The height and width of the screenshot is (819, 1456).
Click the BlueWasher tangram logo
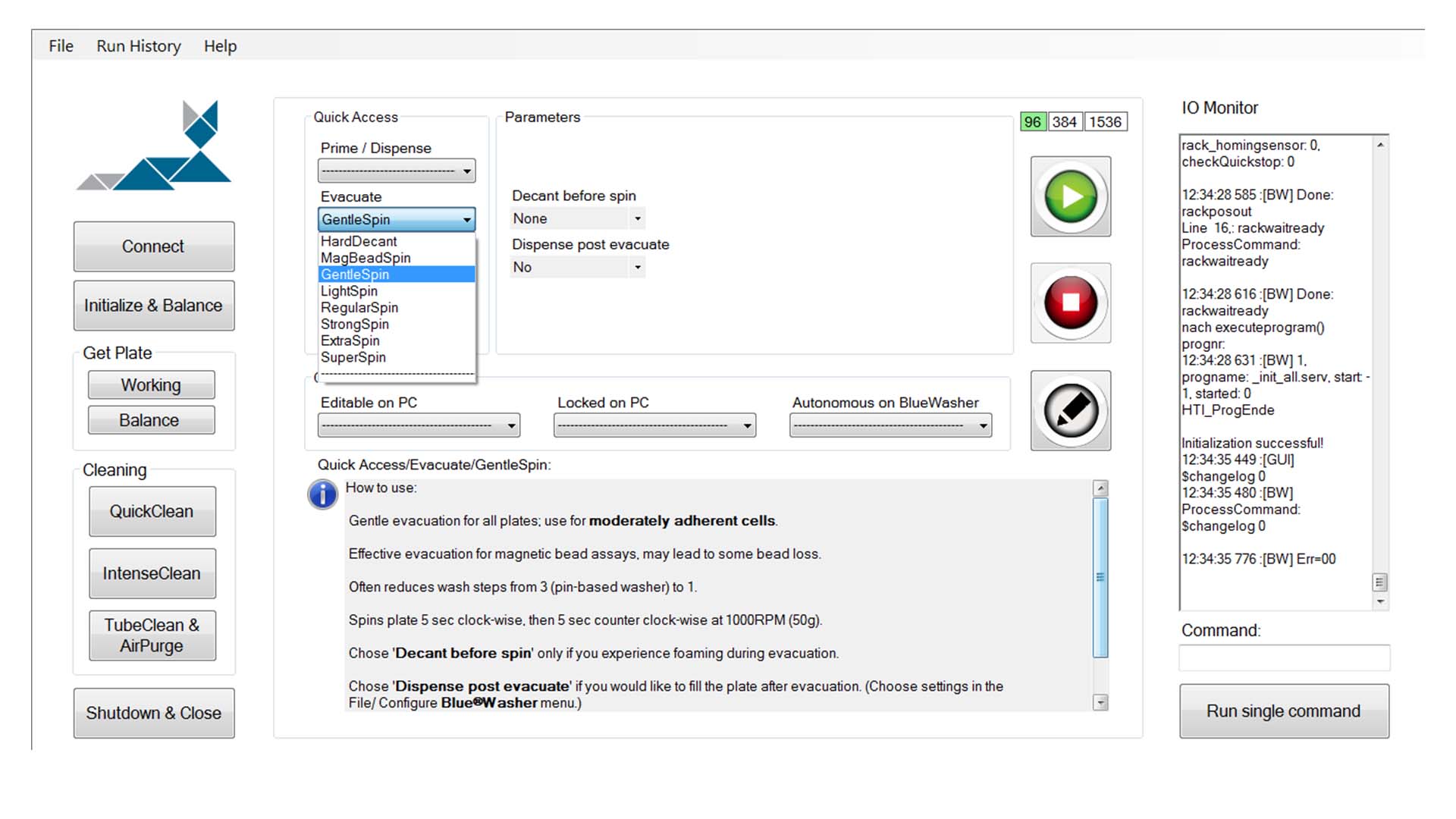click(154, 146)
